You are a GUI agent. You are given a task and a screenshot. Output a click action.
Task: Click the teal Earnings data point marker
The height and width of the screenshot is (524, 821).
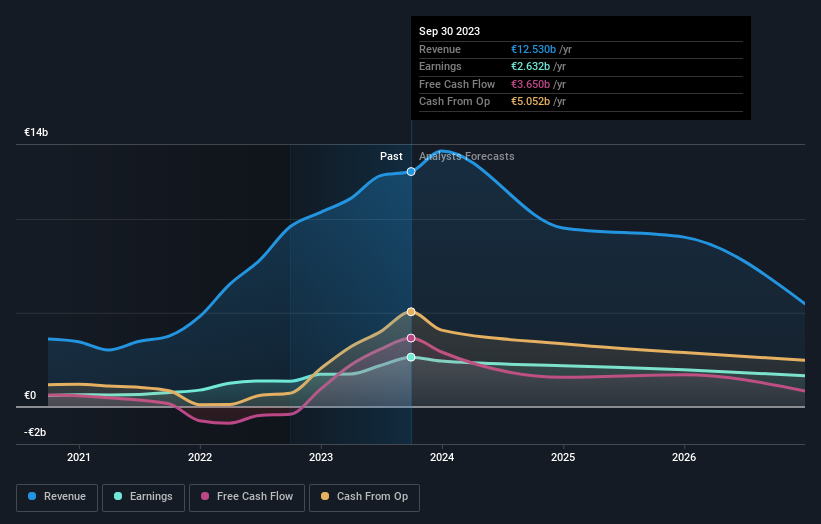pyautogui.click(x=411, y=357)
